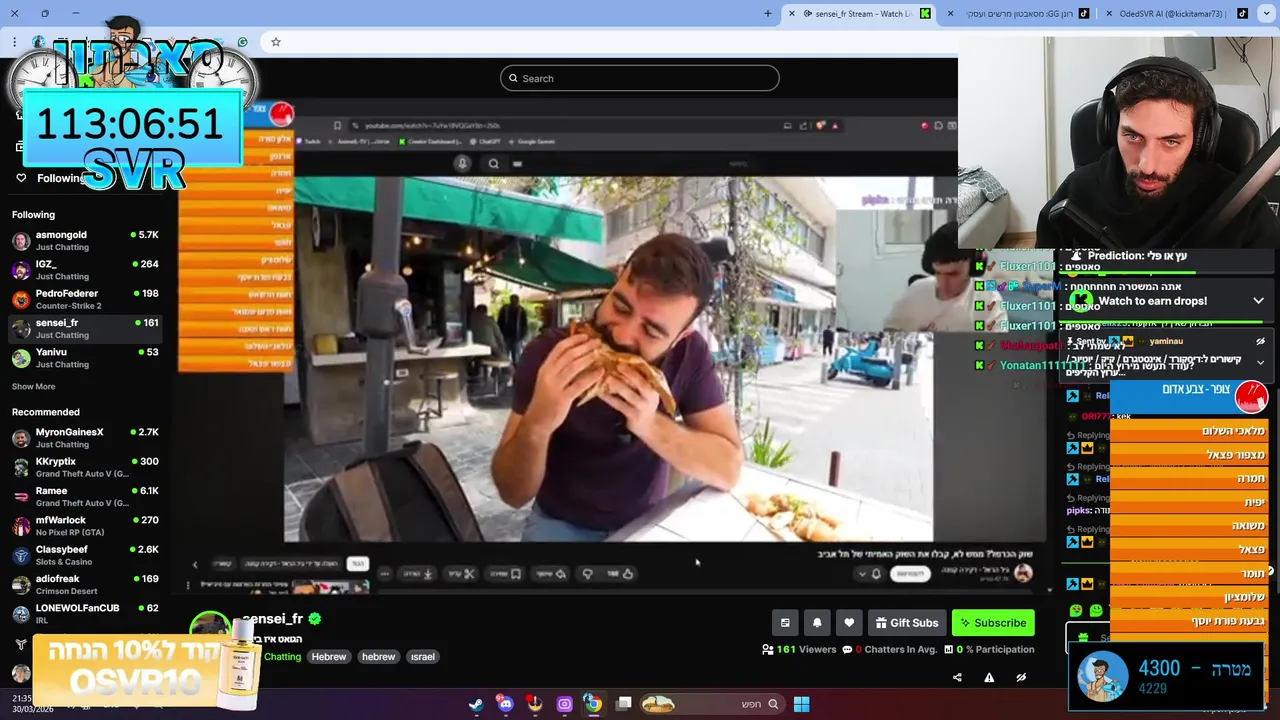Toggle the bell notifications icon
This screenshot has height=720, width=1280.
[817, 622]
